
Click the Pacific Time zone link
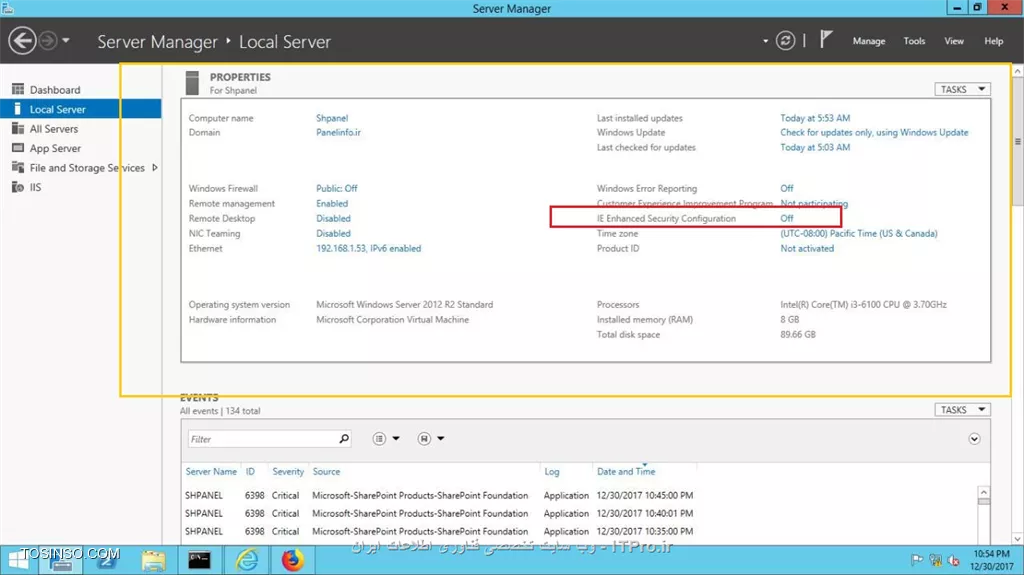pos(858,233)
